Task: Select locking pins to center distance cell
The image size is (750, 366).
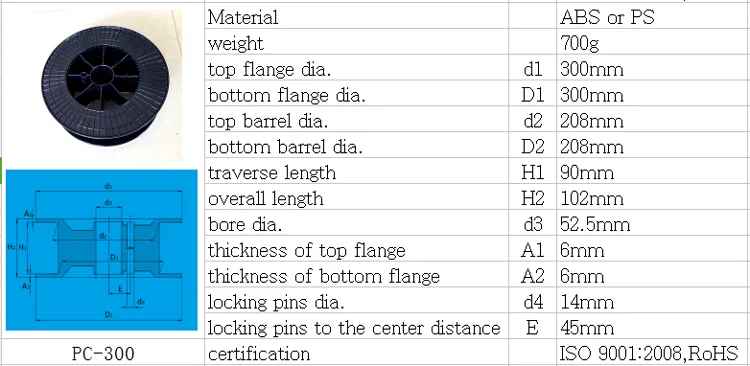Action: click(357, 328)
